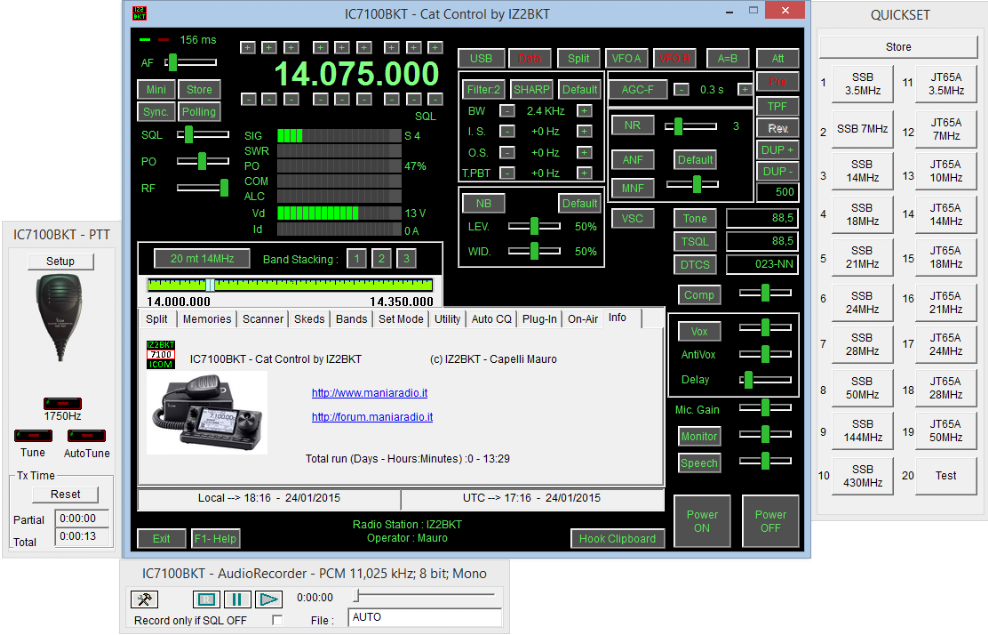Click Store in the QUICKSET panel
This screenshot has height=635, width=988.
tap(898, 47)
